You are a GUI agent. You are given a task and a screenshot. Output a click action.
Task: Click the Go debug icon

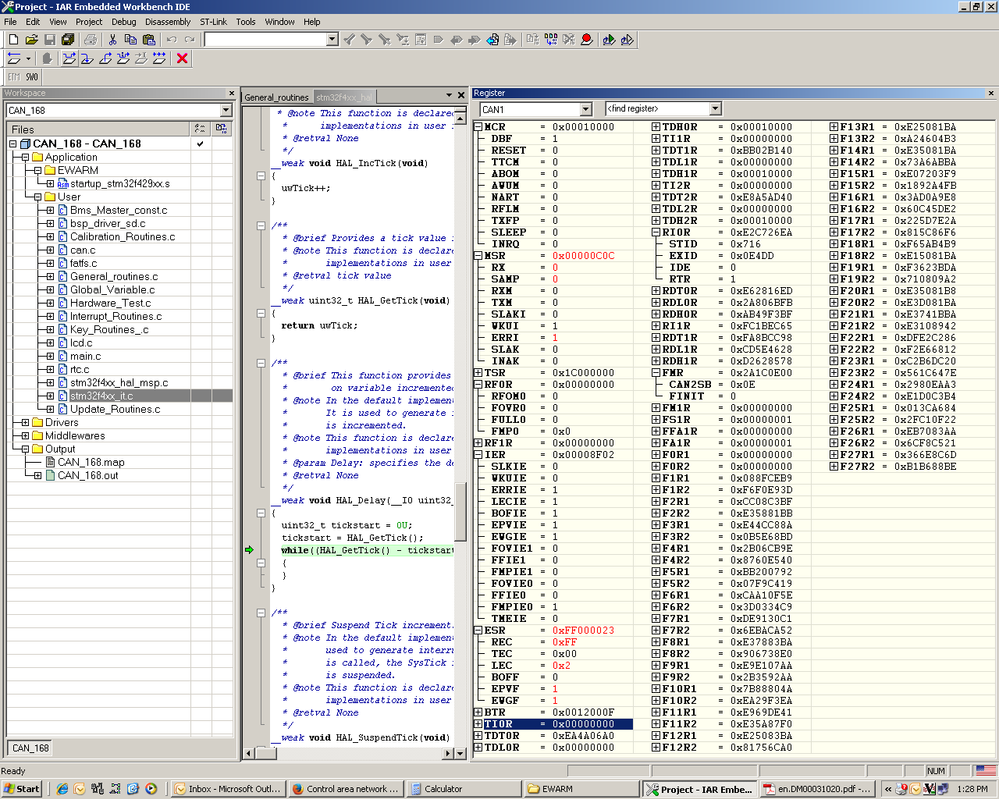point(159,59)
